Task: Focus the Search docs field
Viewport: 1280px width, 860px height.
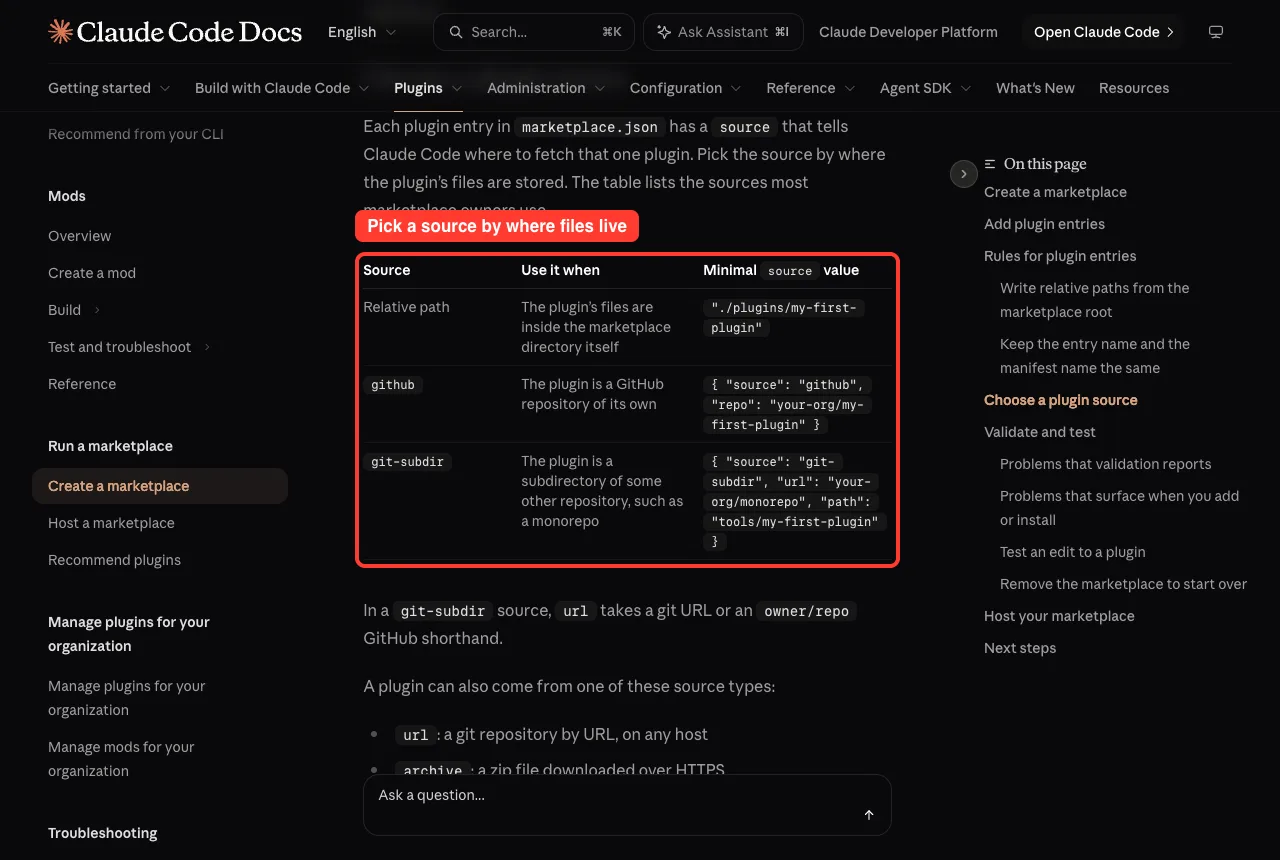Action: 533,32
